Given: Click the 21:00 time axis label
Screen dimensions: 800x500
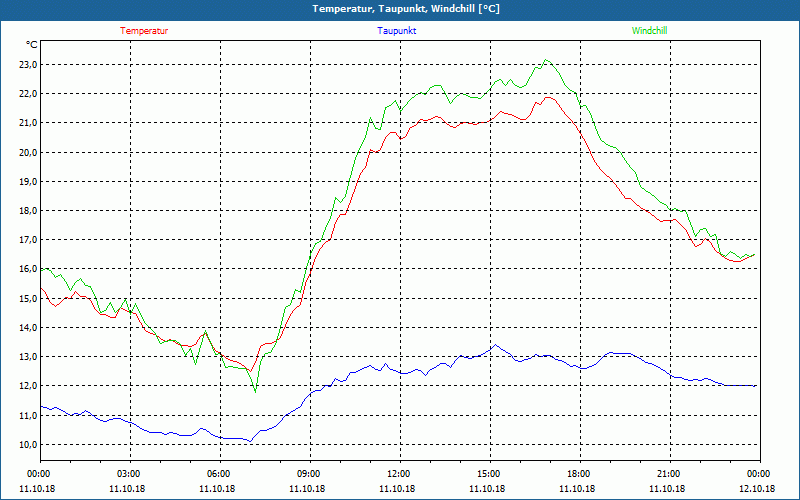Looking at the screenshot, I should coord(670,474).
